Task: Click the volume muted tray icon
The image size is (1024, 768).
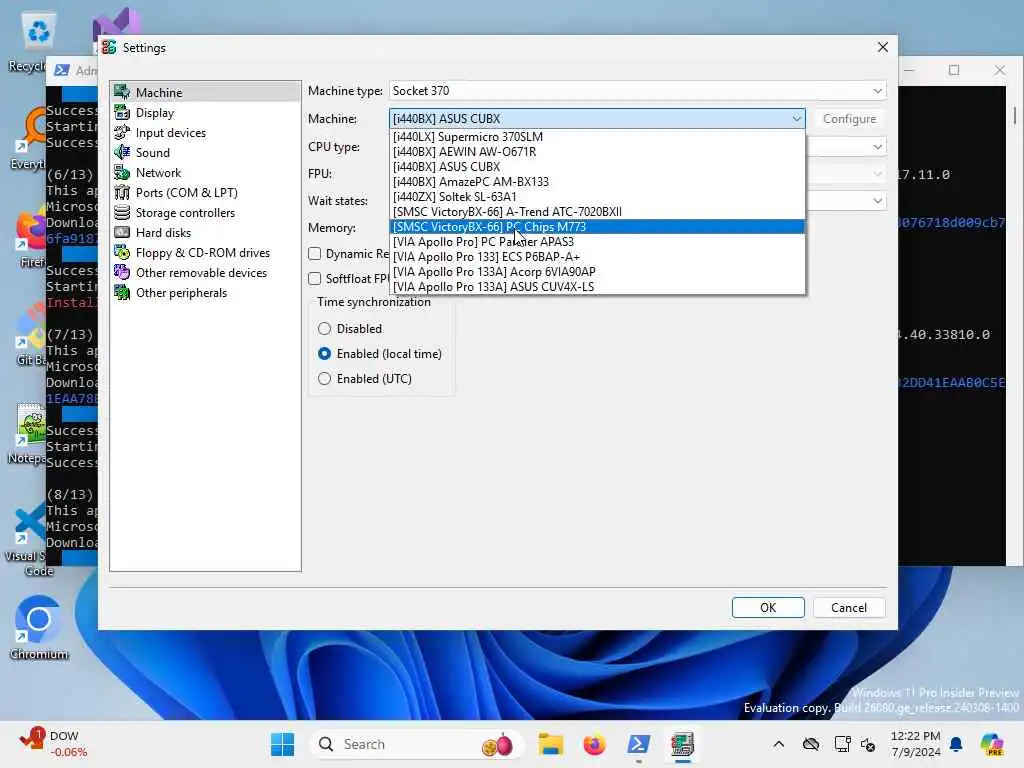Action: click(868, 744)
